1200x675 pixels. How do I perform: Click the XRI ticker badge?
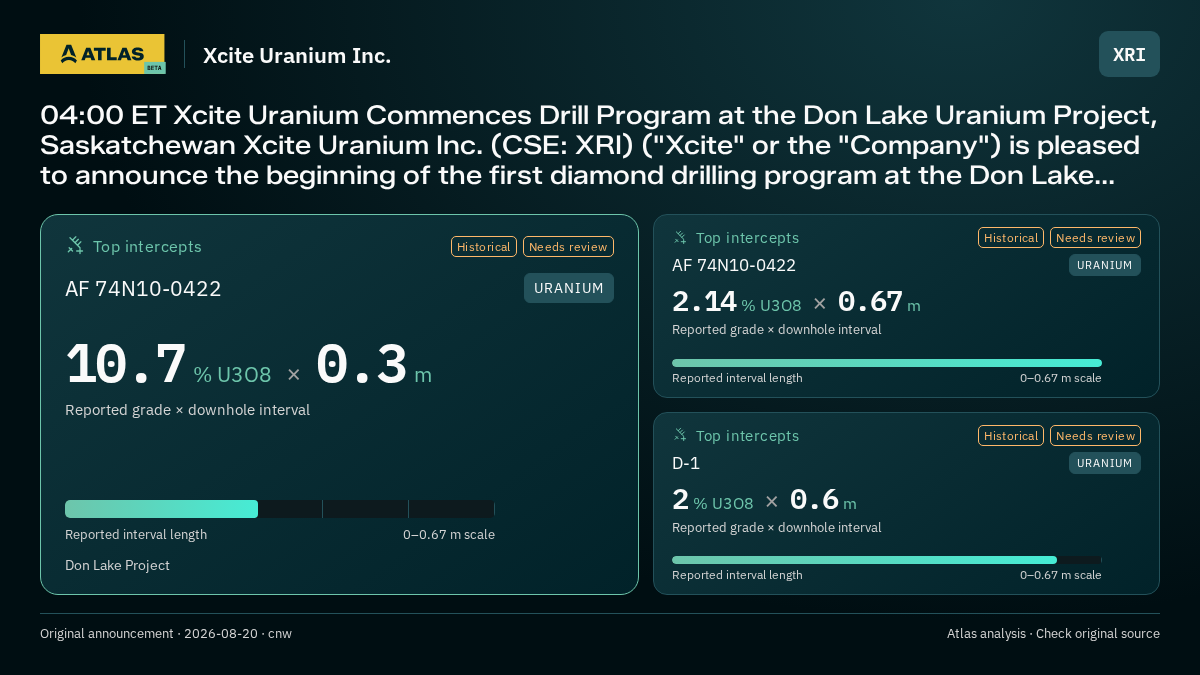[x=1129, y=54]
